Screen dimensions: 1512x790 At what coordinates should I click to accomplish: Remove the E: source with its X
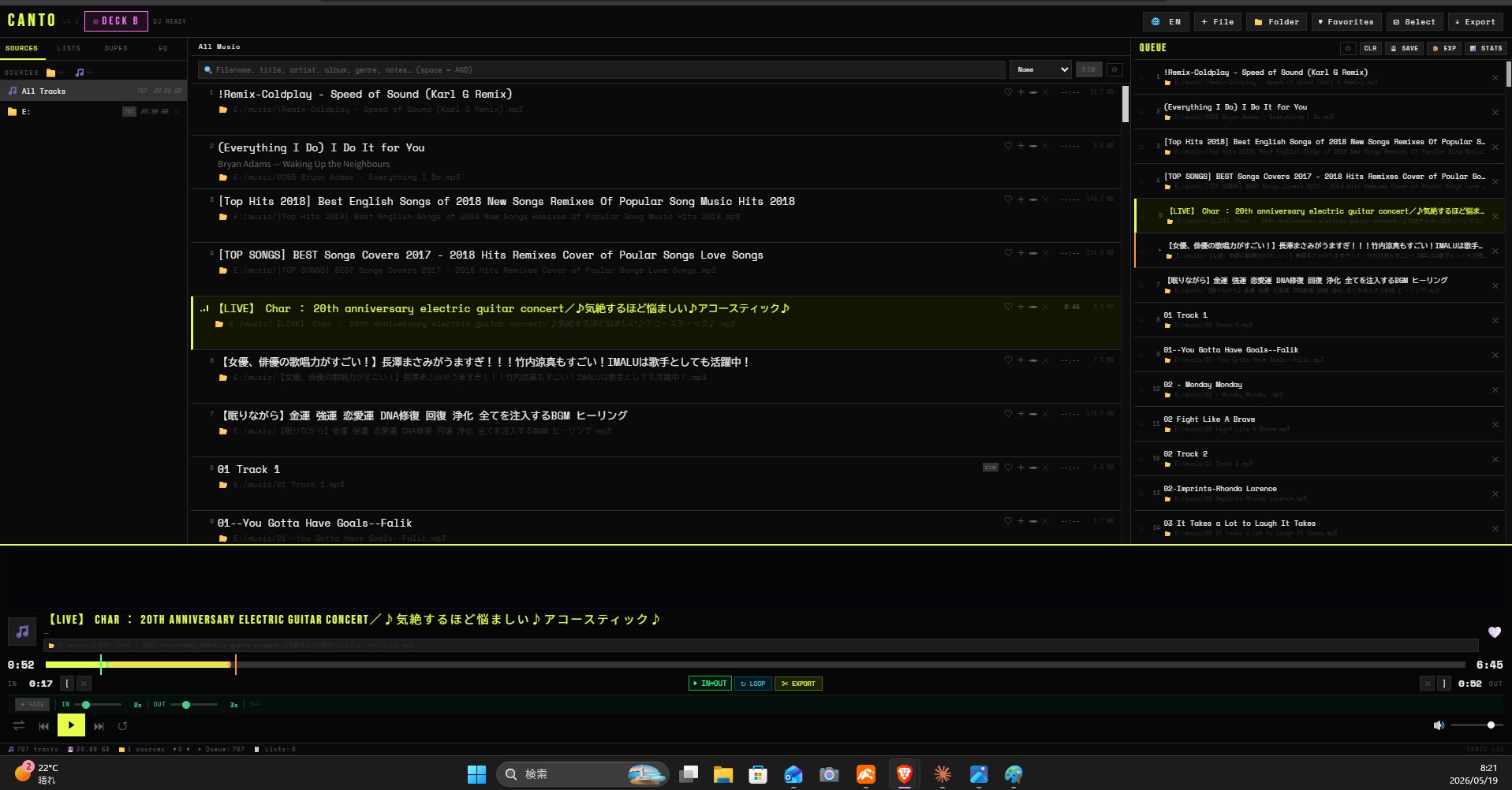pos(177,112)
